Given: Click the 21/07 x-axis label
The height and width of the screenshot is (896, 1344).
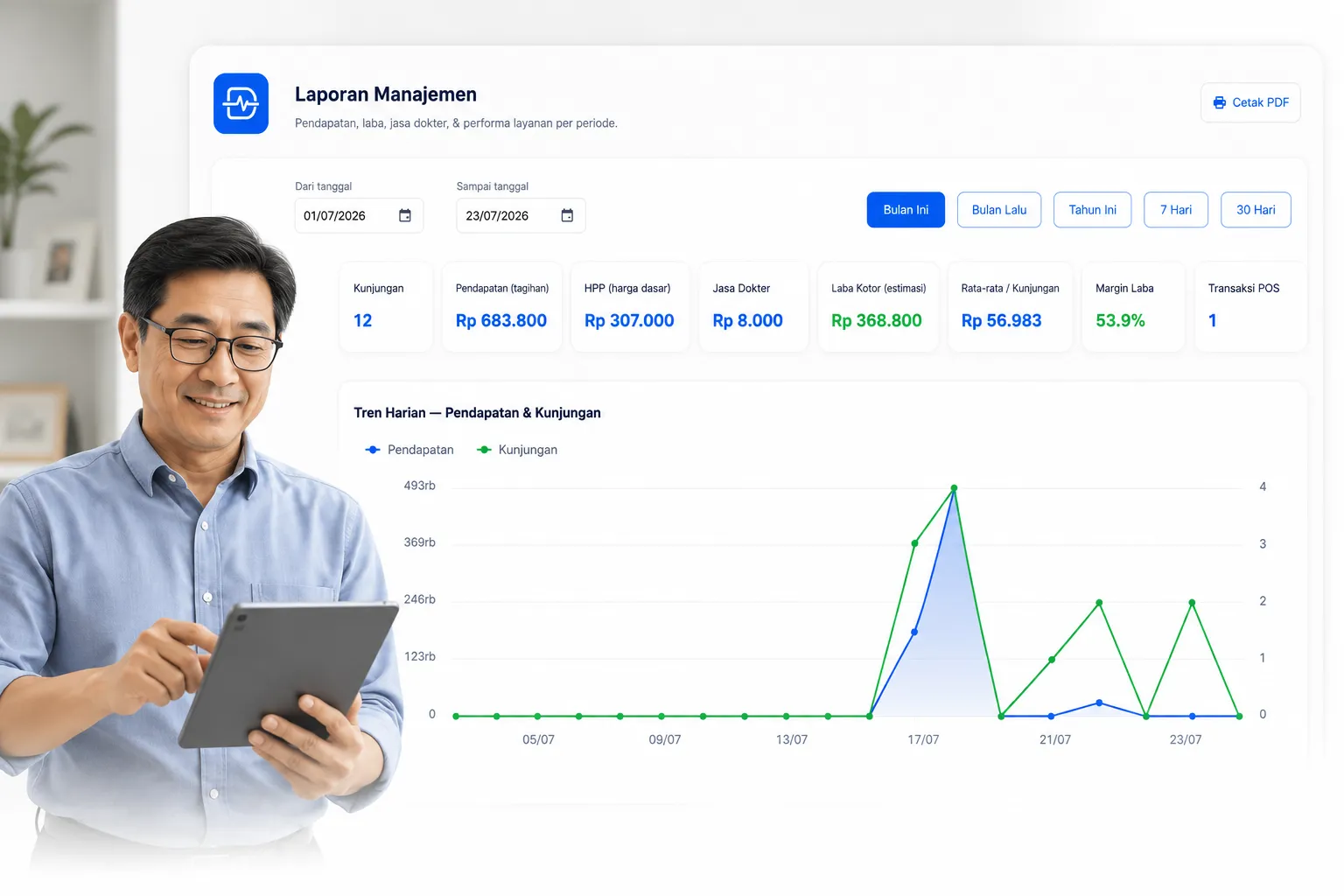Looking at the screenshot, I should point(1055,739).
